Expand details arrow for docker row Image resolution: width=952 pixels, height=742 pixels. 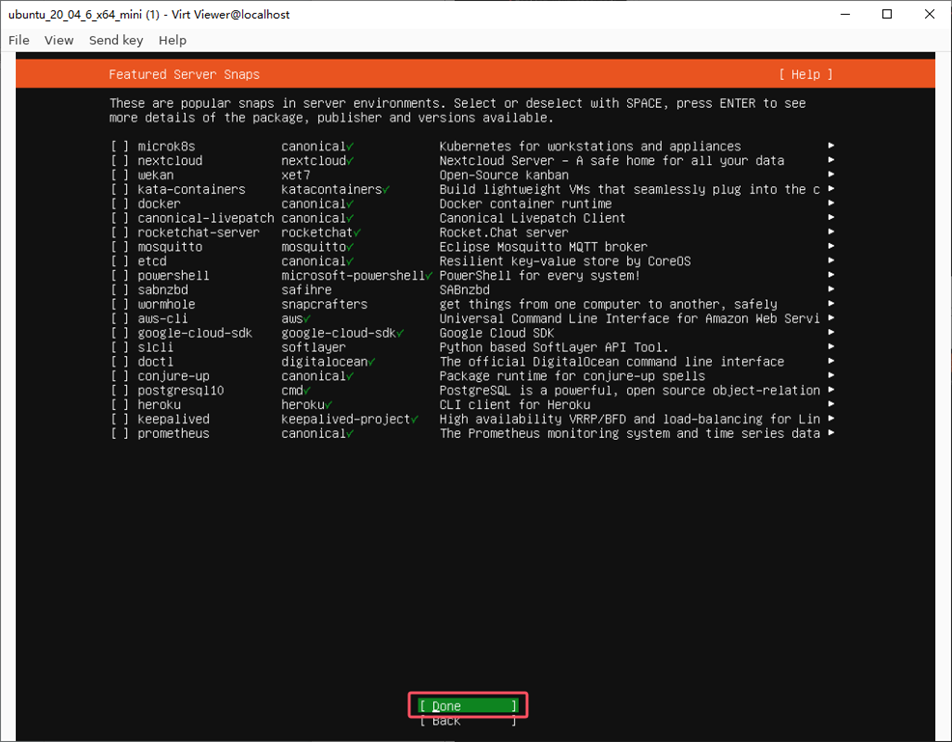point(831,203)
